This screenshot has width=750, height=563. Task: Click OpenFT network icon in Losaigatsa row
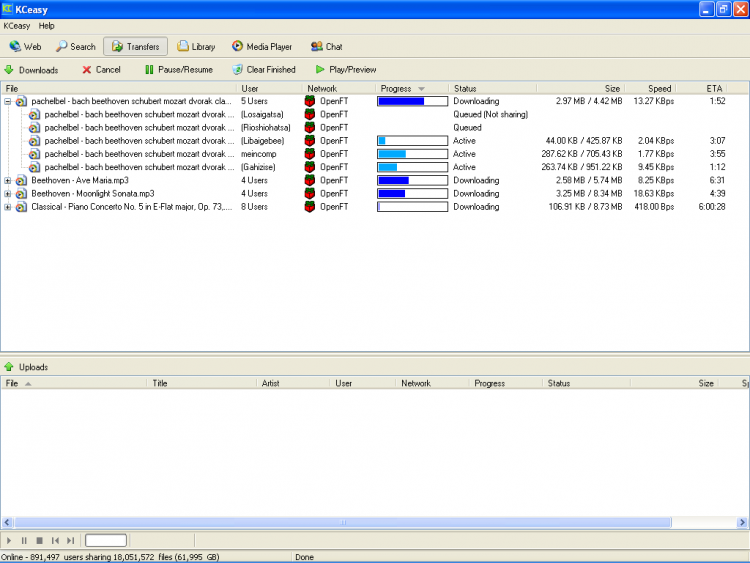coord(310,114)
